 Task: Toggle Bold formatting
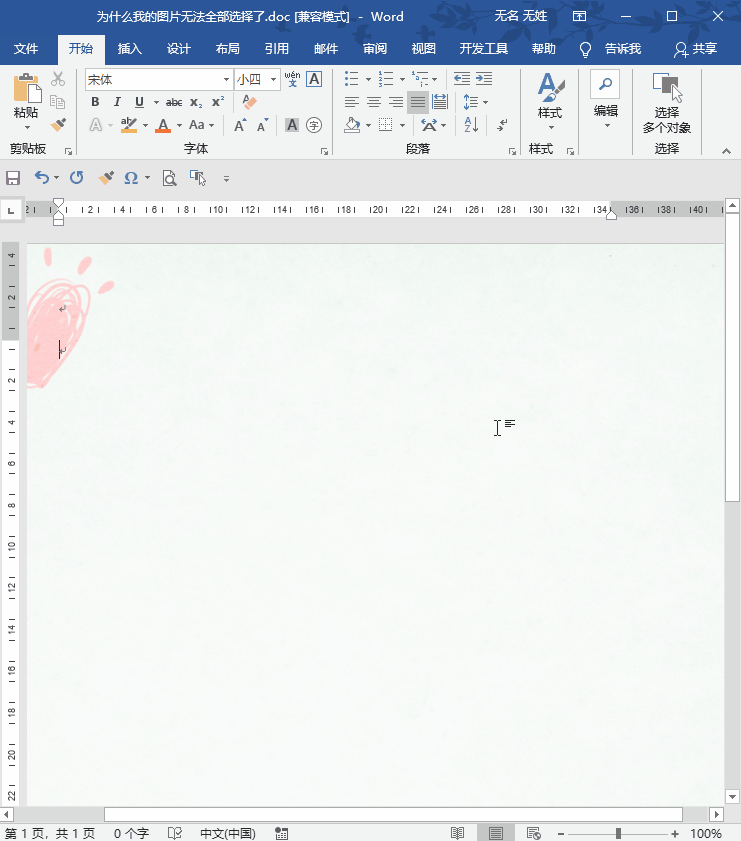95,102
